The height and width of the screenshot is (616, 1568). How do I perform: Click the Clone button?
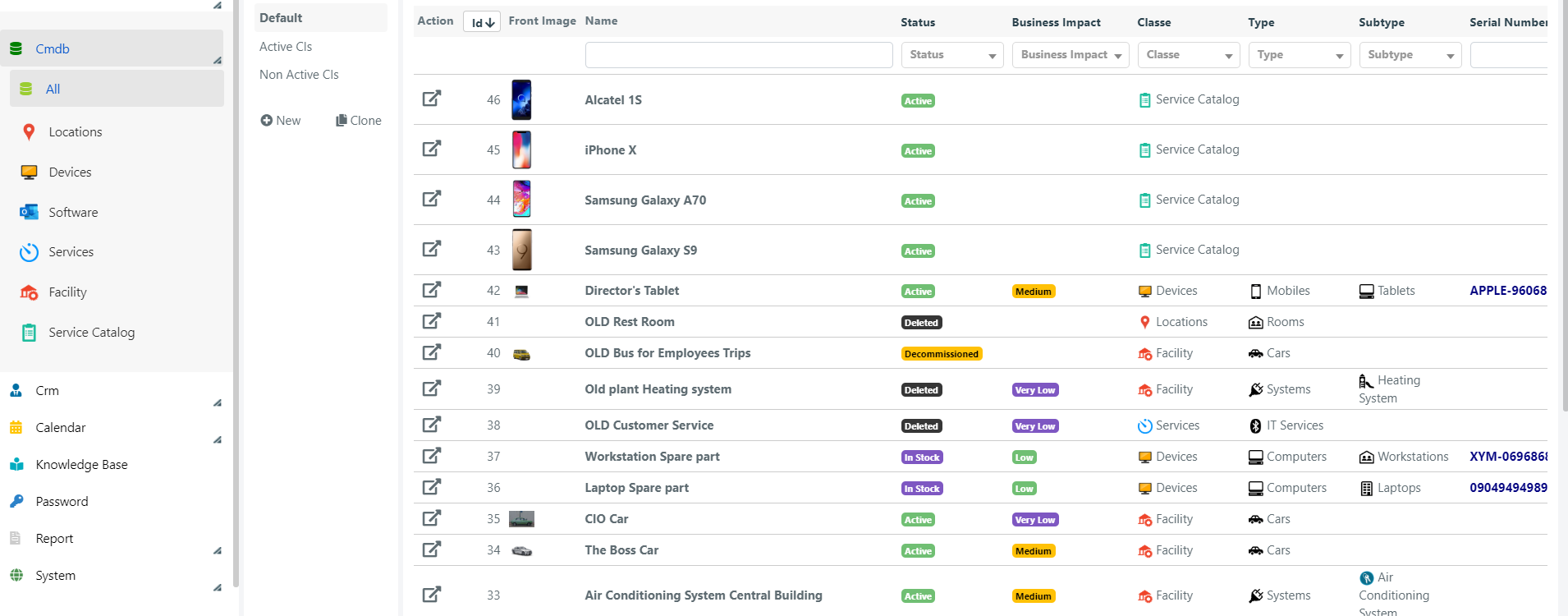click(x=359, y=121)
